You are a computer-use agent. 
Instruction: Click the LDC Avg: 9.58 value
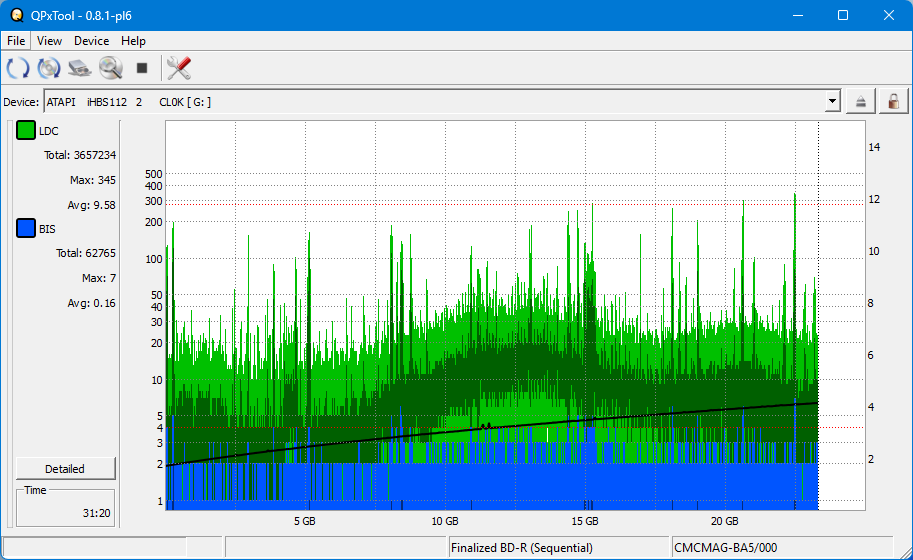point(91,205)
